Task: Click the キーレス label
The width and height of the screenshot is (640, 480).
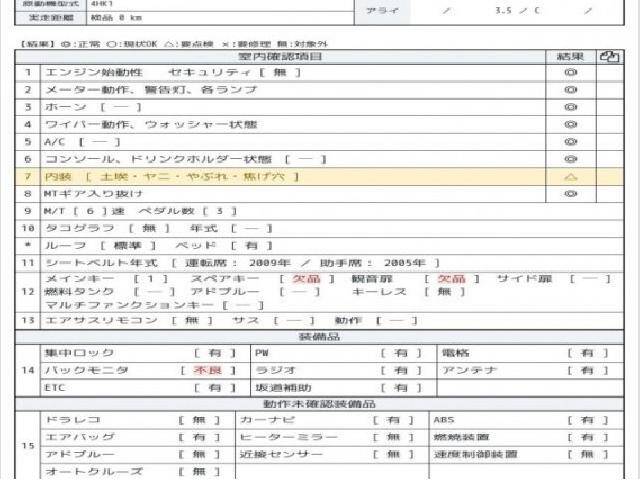Action: (x=379, y=292)
